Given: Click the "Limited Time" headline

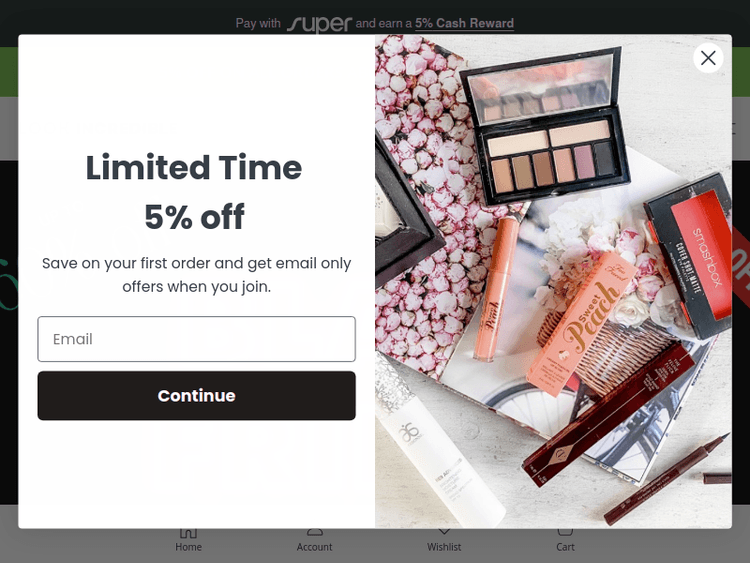Looking at the screenshot, I should 194,167.
